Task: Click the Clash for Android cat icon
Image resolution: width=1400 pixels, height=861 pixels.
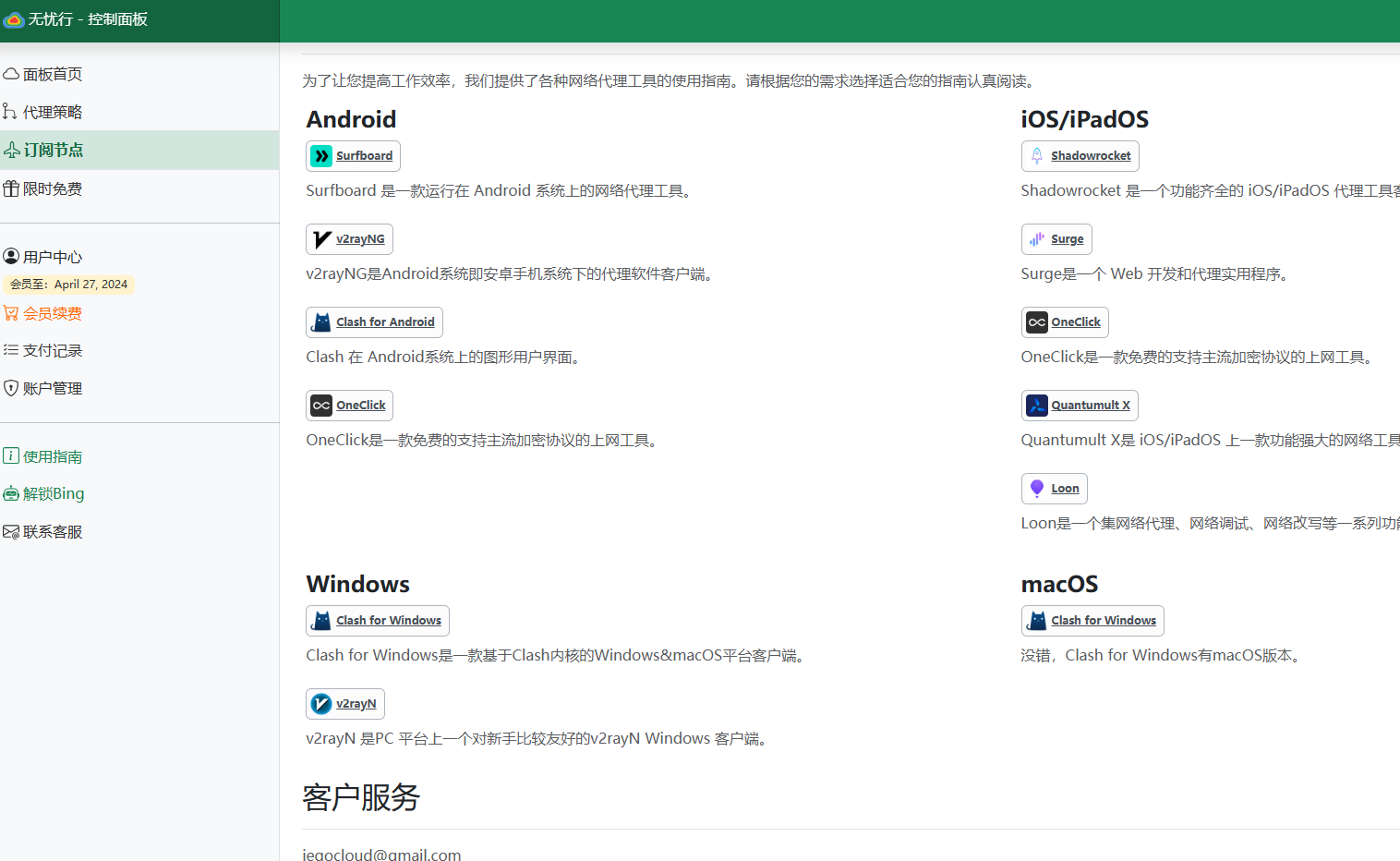Action: point(321,322)
